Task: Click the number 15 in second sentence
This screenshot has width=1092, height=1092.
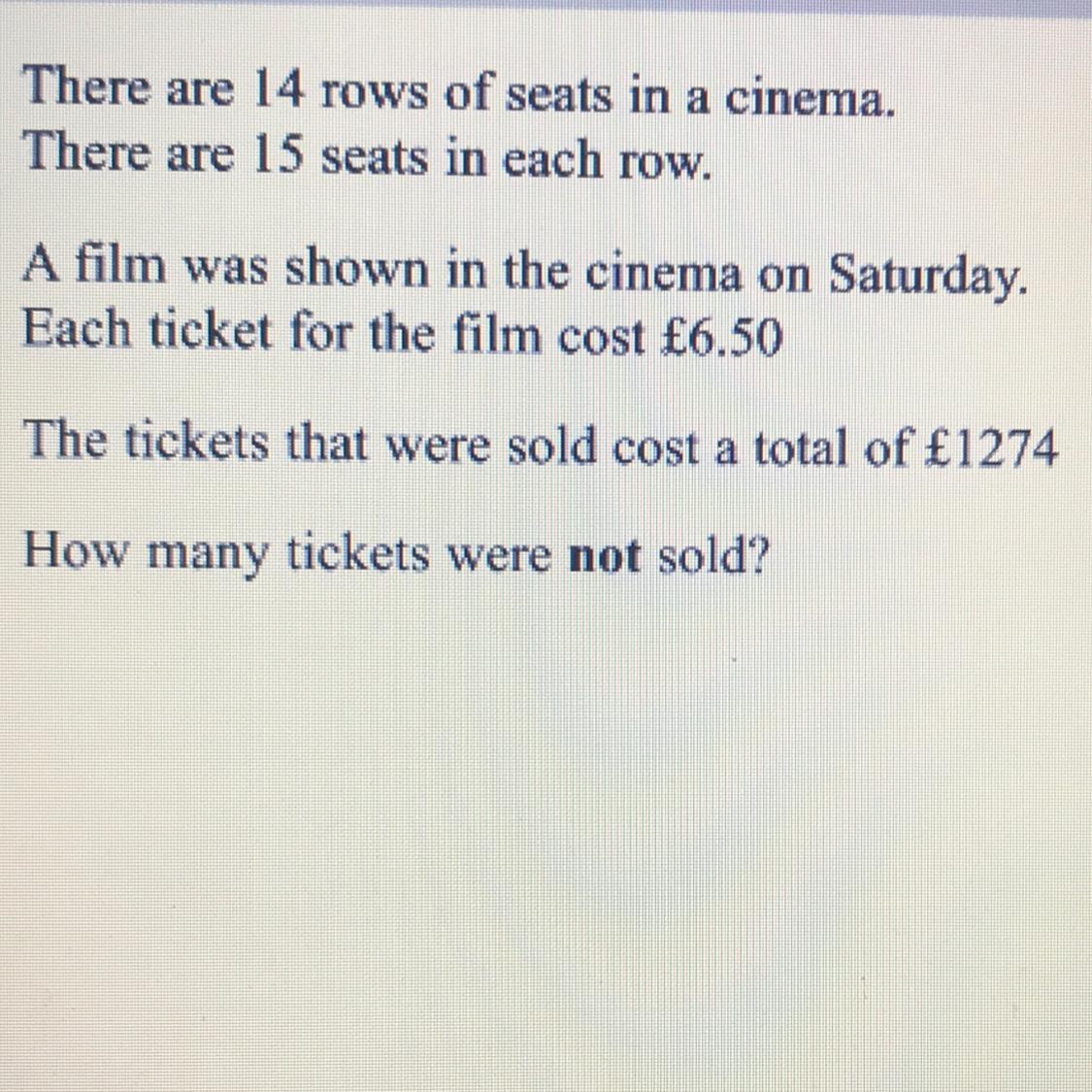Action: point(278,154)
